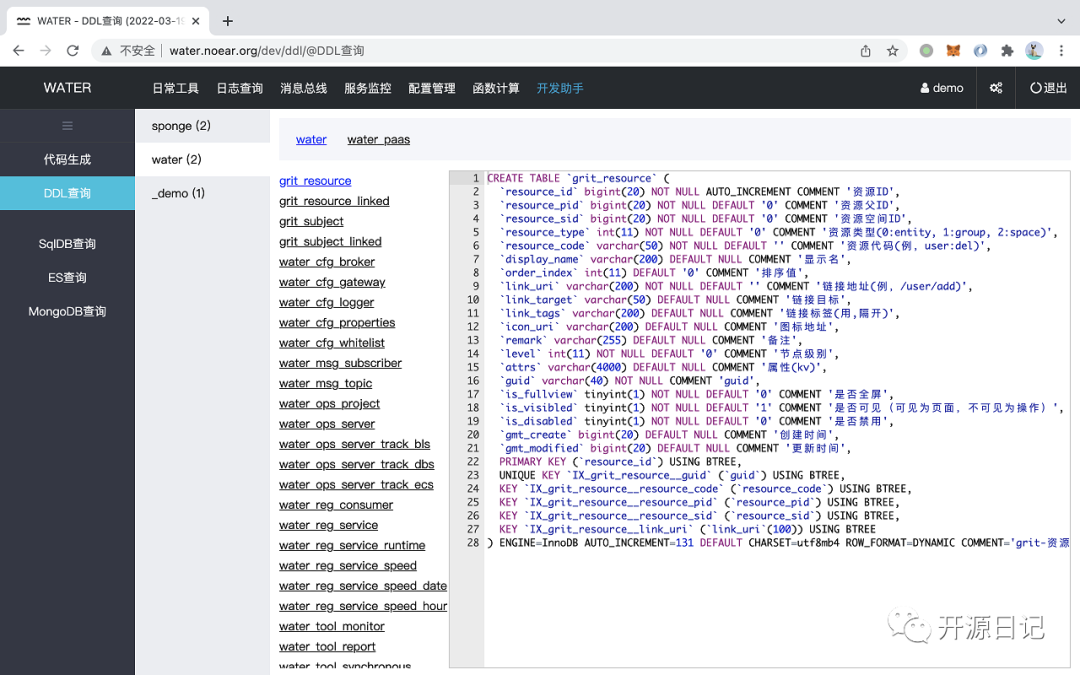This screenshot has height=675, width=1080.
Task: Open the water_cfg_gateway table link
Action: click(332, 282)
